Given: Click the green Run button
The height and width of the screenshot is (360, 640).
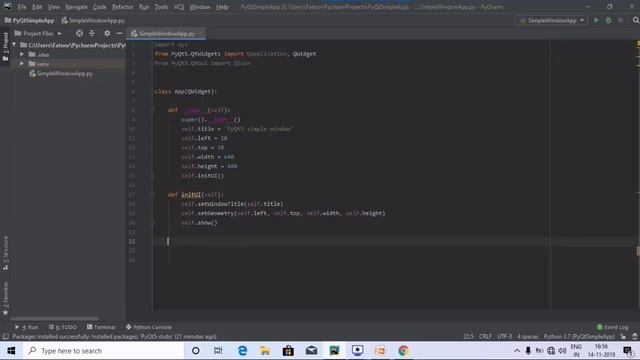Looking at the screenshot, I should [x=596, y=20].
